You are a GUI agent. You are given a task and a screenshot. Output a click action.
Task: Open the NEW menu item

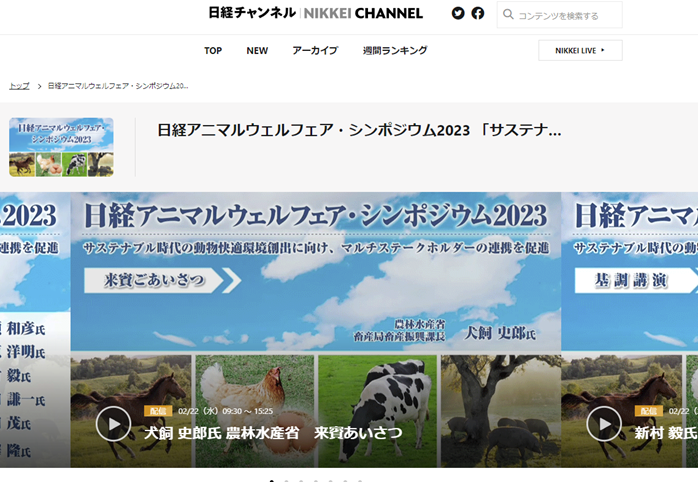coord(257,51)
